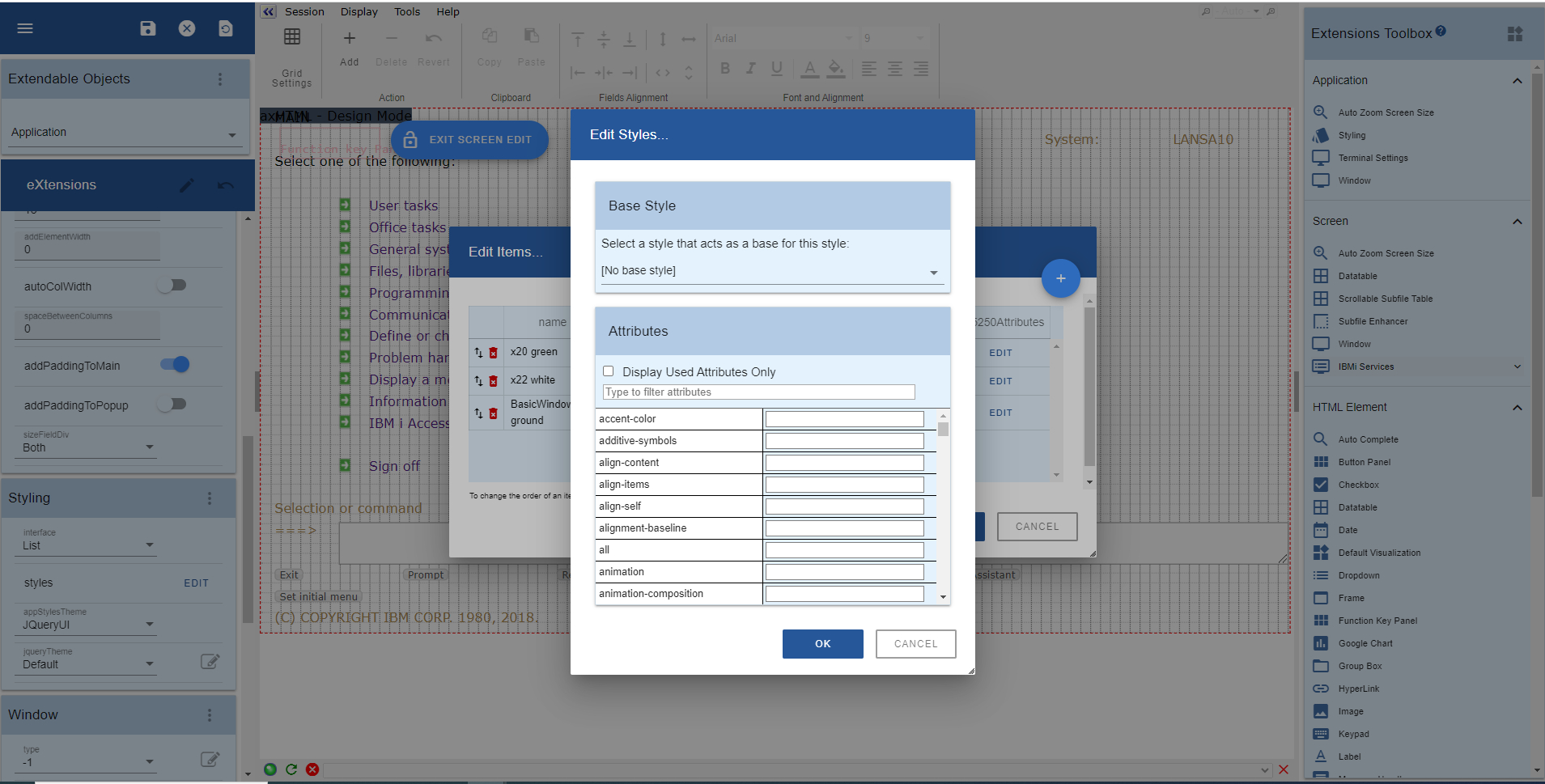Open the appStylesTheme JQueryUI dropdown
The height and width of the screenshot is (784, 1545).
coord(87,625)
